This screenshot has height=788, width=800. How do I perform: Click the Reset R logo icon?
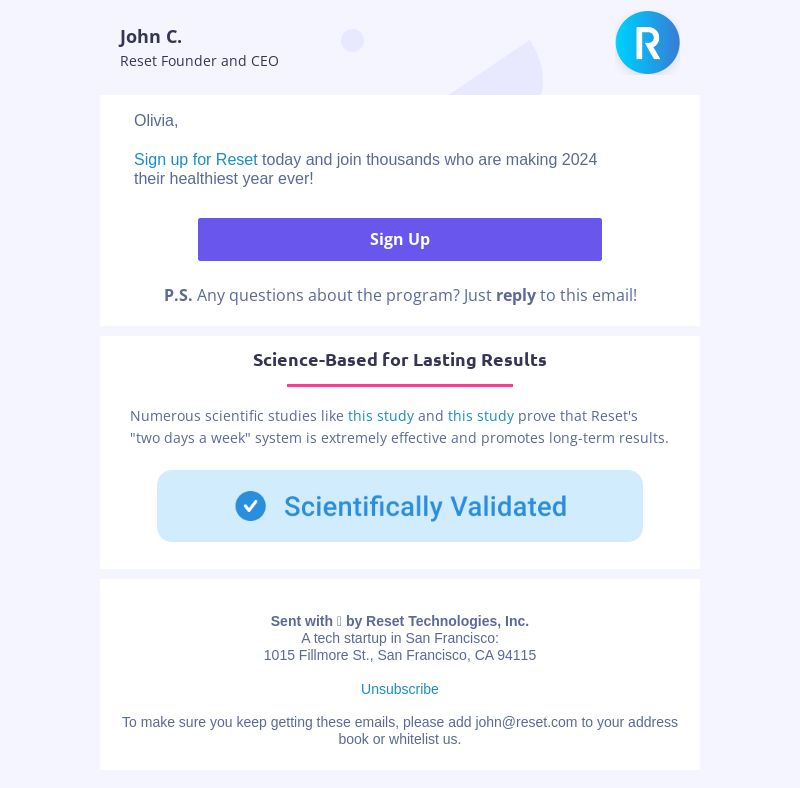click(x=647, y=42)
